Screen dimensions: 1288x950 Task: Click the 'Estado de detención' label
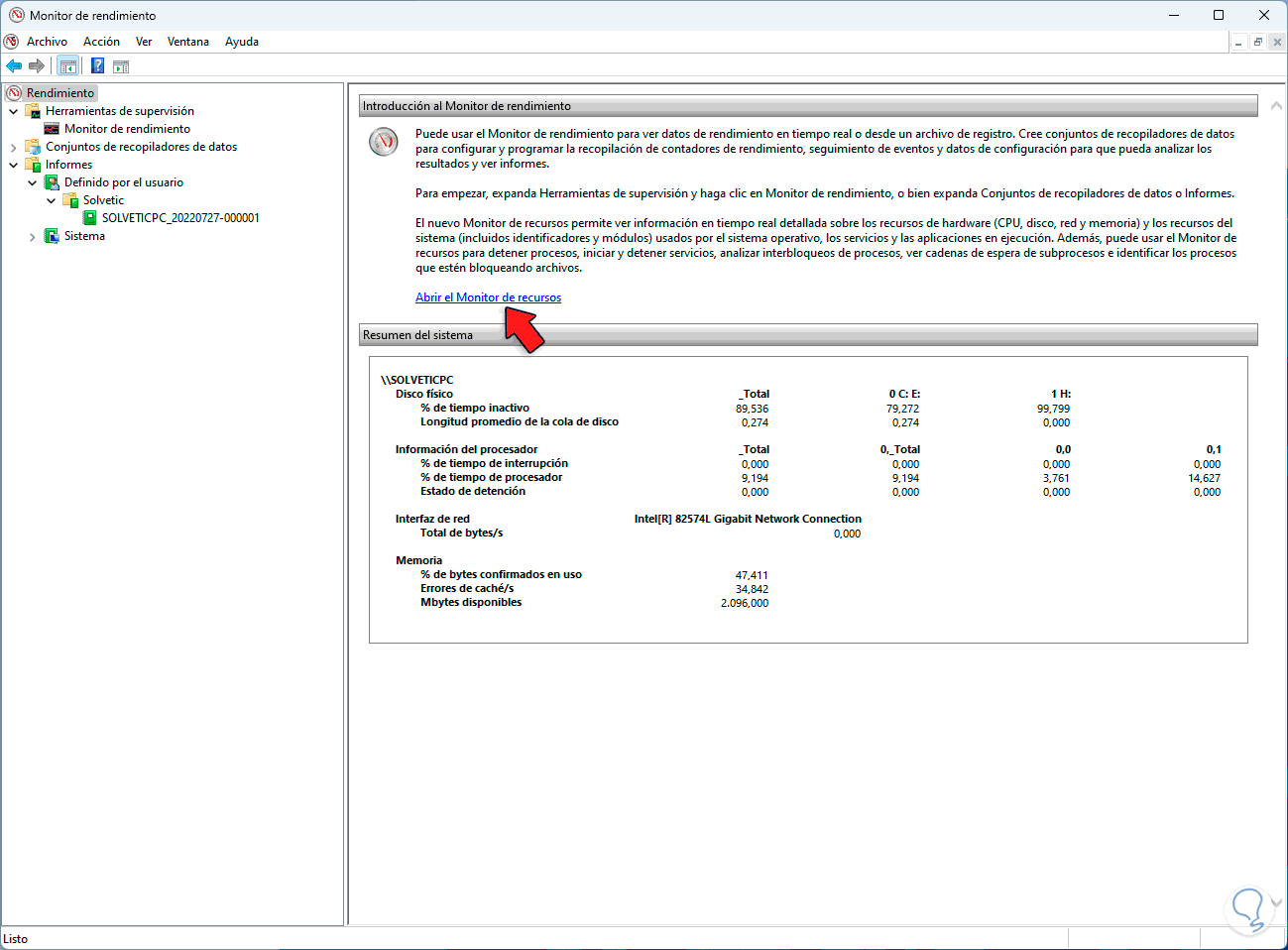pos(473,491)
